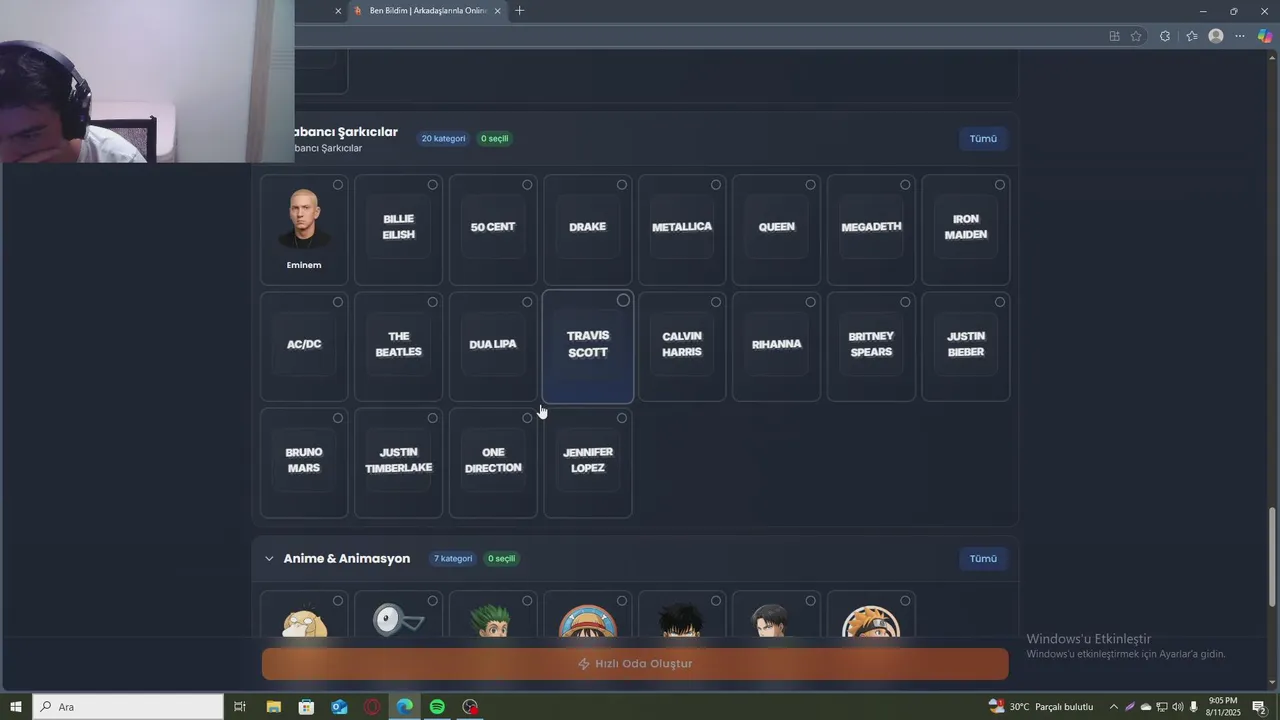Viewport: 1280px width, 720px height.
Task: Open the browser profile avatar
Action: pyautogui.click(x=1216, y=36)
